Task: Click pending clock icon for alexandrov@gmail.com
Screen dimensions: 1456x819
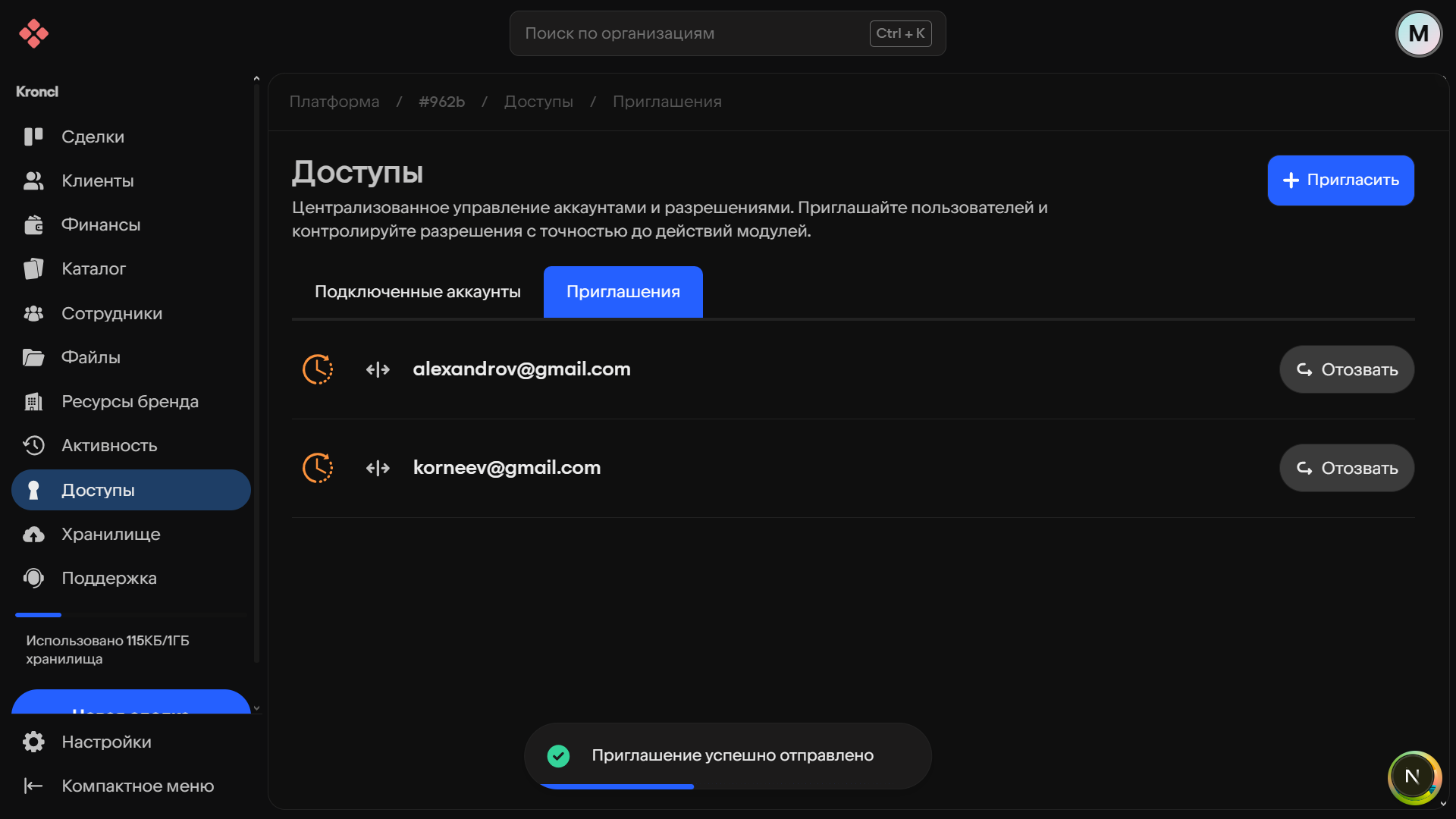Action: click(x=318, y=369)
